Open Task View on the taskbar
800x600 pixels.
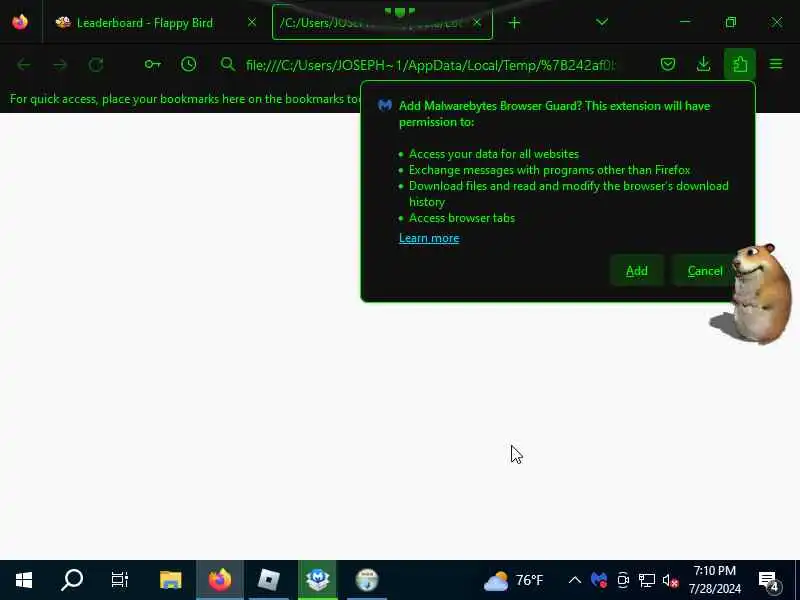coord(119,580)
